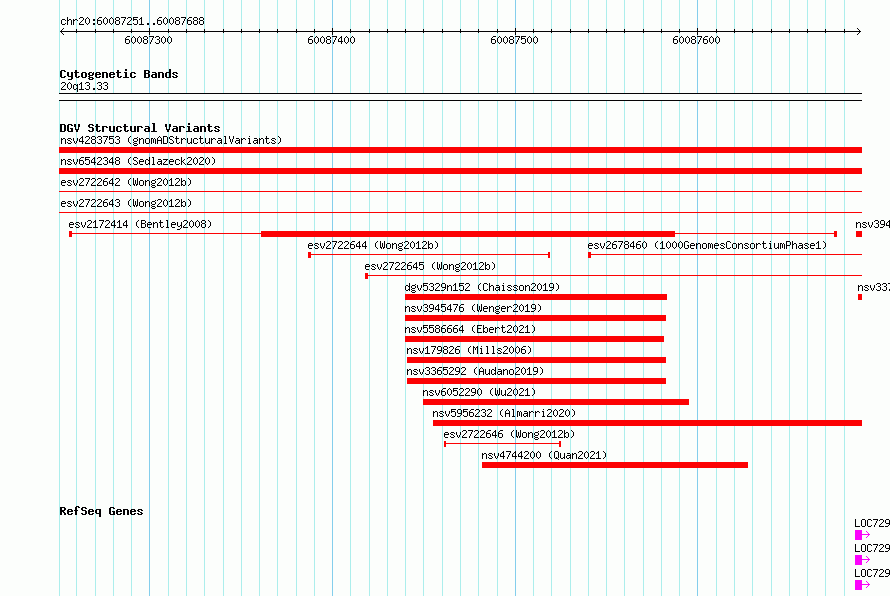This screenshot has width=890, height=596.
Task: Click the nsv5956232 Almarri2020 variant bar
Action: 648,423
